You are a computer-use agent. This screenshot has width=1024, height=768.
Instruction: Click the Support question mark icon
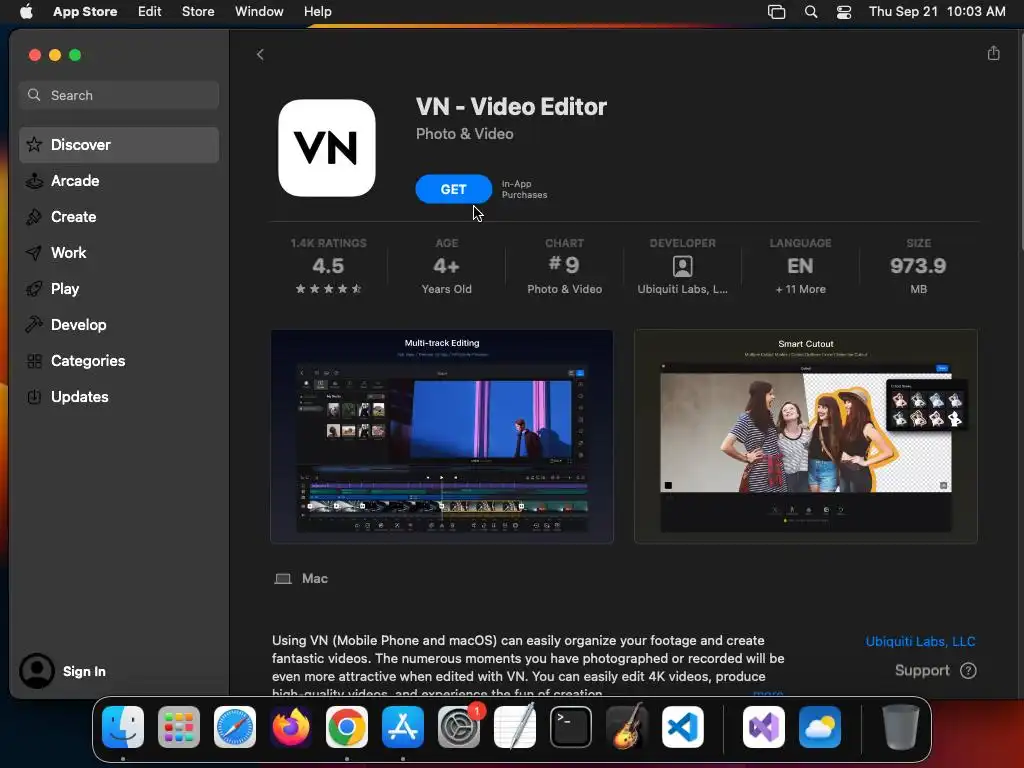click(968, 671)
